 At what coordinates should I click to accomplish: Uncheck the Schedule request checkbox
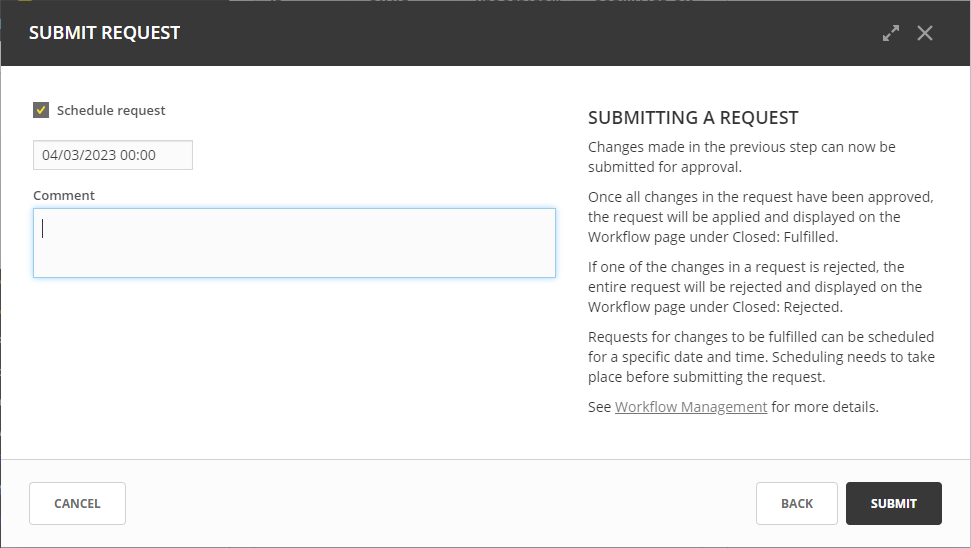(x=41, y=110)
